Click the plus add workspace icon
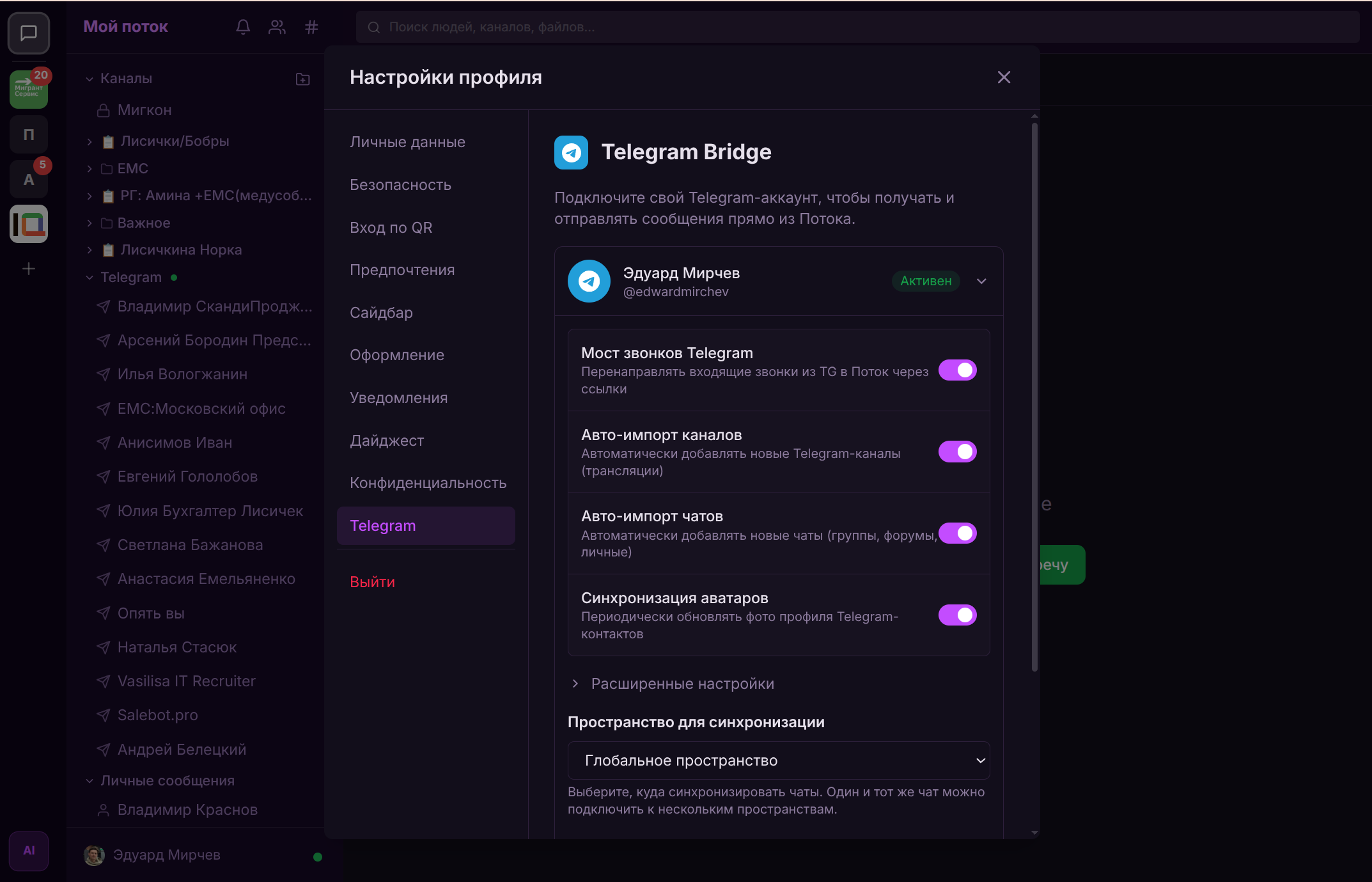This screenshot has height=882, width=1372. [29, 269]
